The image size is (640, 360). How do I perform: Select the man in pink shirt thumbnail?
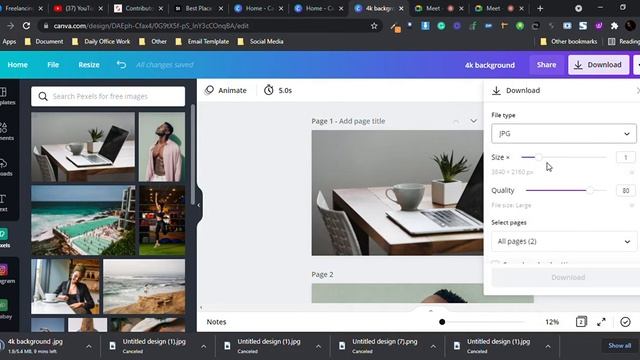pyautogui.click(x=162, y=147)
